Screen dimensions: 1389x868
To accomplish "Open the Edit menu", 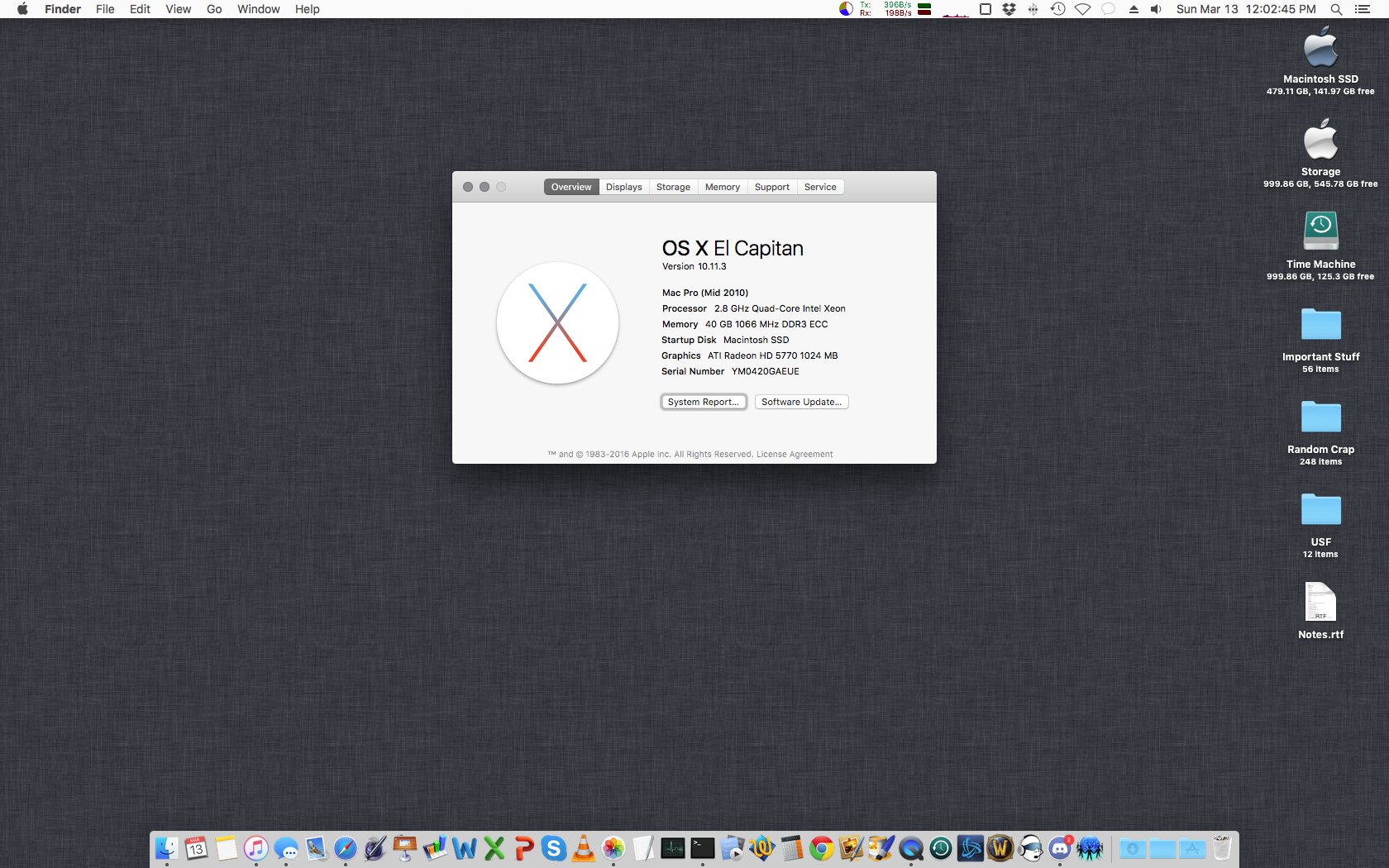I will [x=140, y=9].
